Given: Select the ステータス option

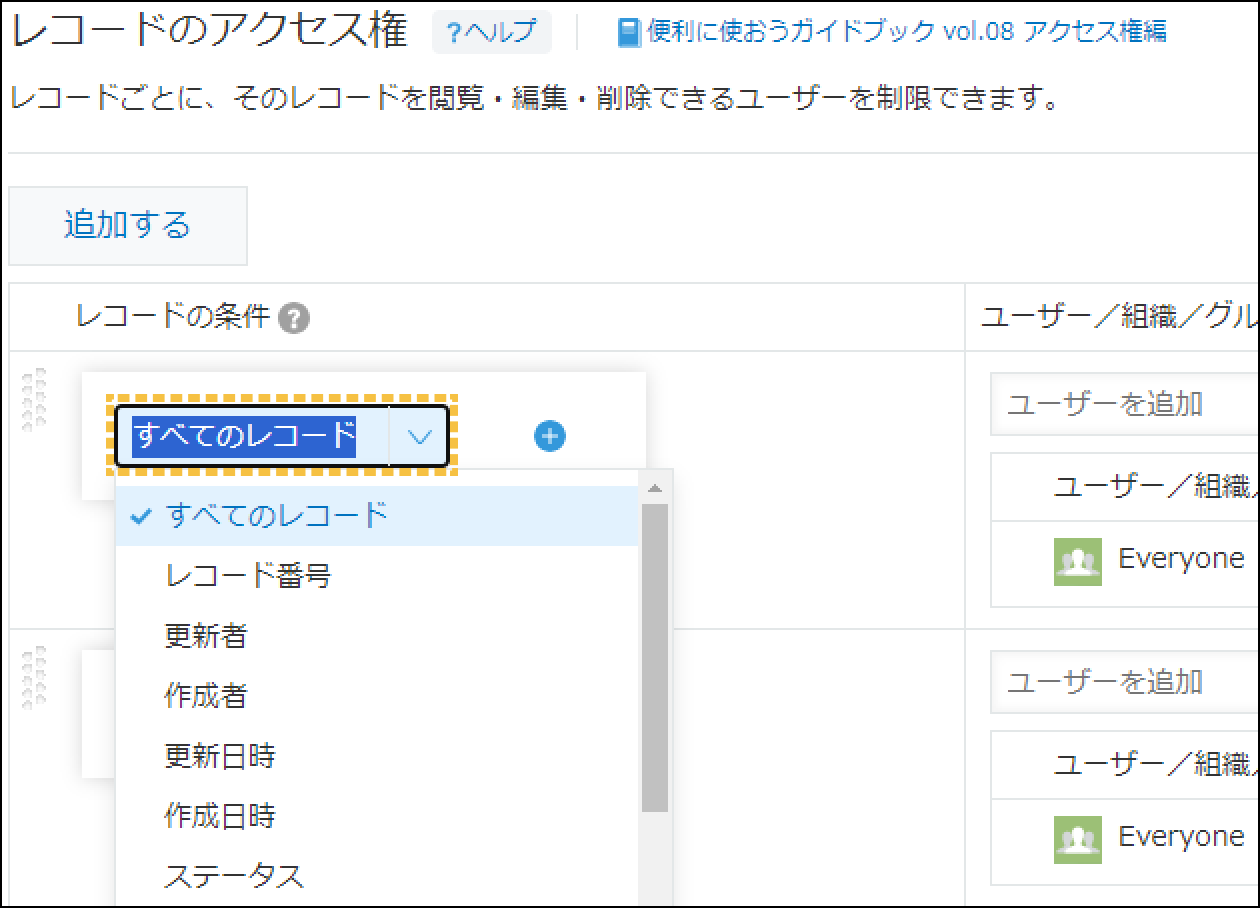Looking at the screenshot, I should (234, 877).
